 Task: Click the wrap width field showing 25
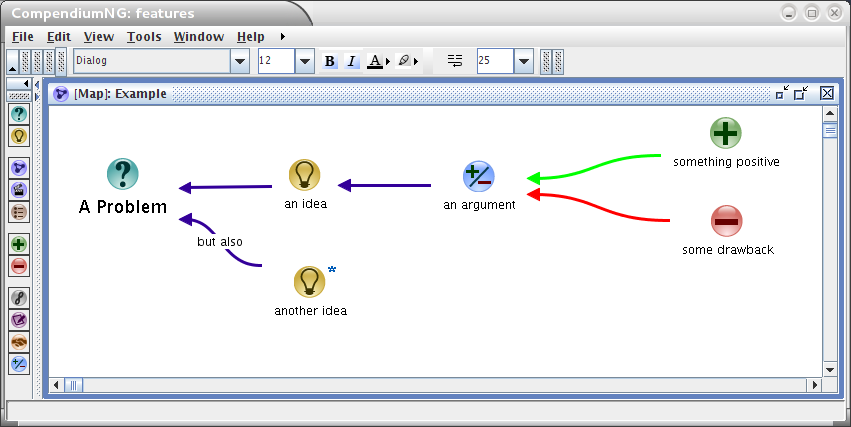tap(496, 61)
